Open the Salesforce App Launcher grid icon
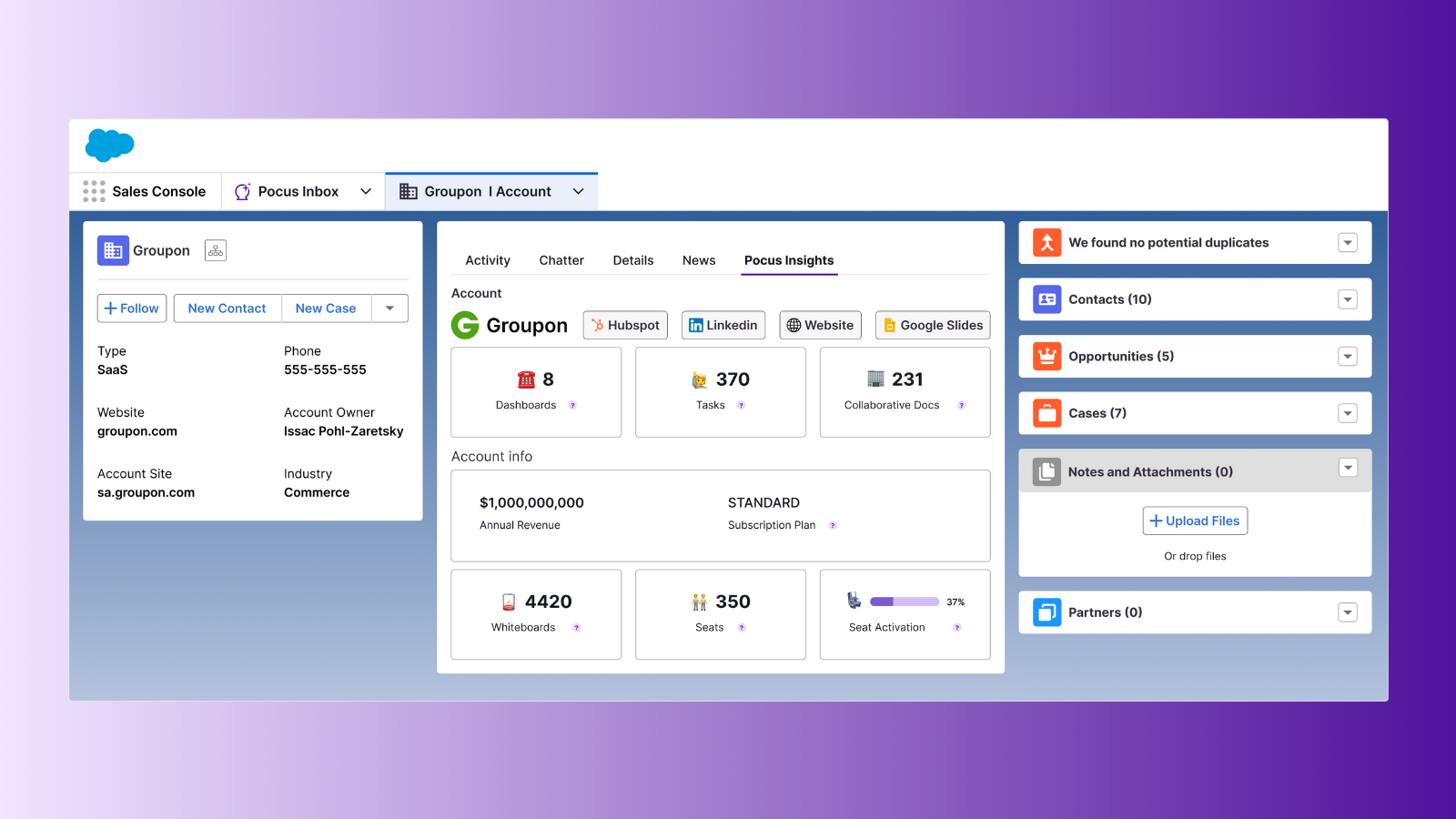Image resolution: width=1456 pixels, height=819 pixels. click(x=93, y=191)
